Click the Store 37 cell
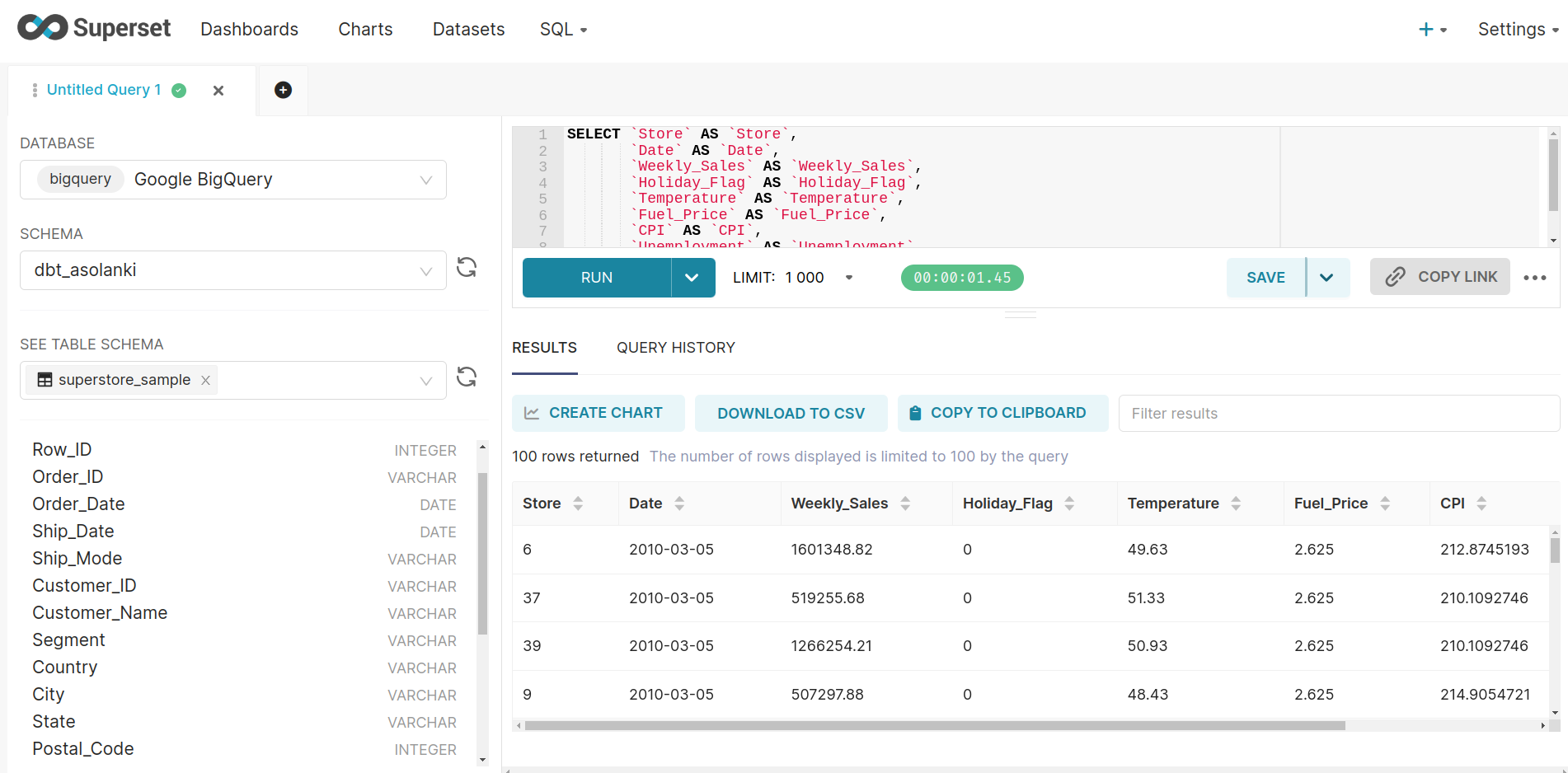The height and width of the screenshot is (773, 1568). (x=532, y=598)
